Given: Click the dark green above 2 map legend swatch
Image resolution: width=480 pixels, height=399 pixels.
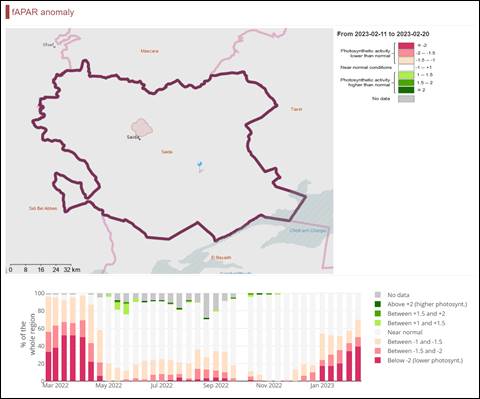Looking at the screenshot, I should coord(406,90).
